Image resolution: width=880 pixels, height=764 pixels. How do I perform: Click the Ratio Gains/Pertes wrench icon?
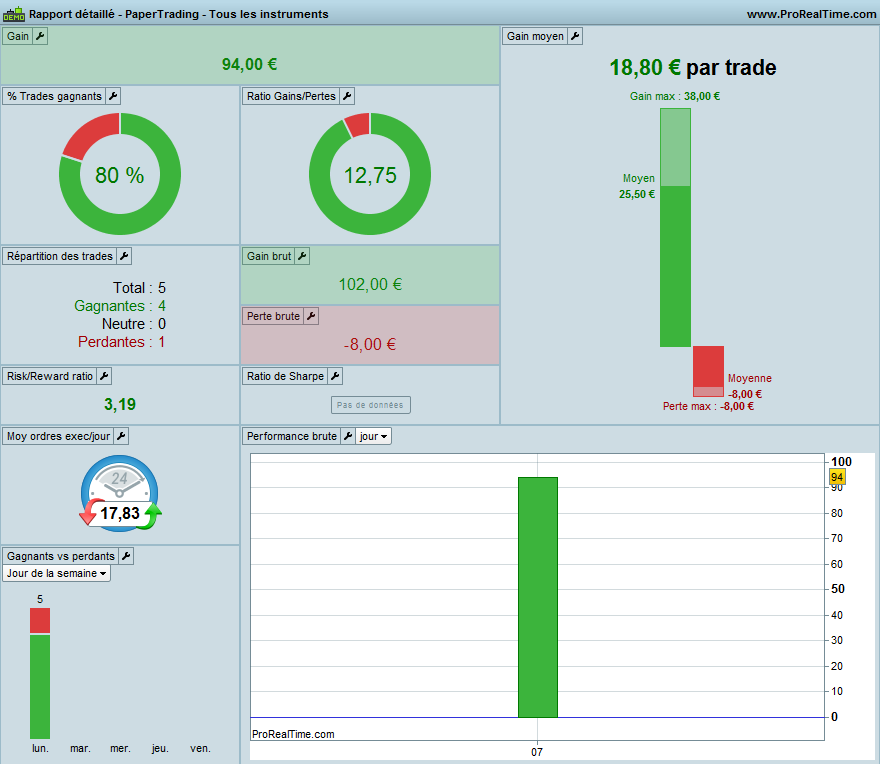[347, 96]
